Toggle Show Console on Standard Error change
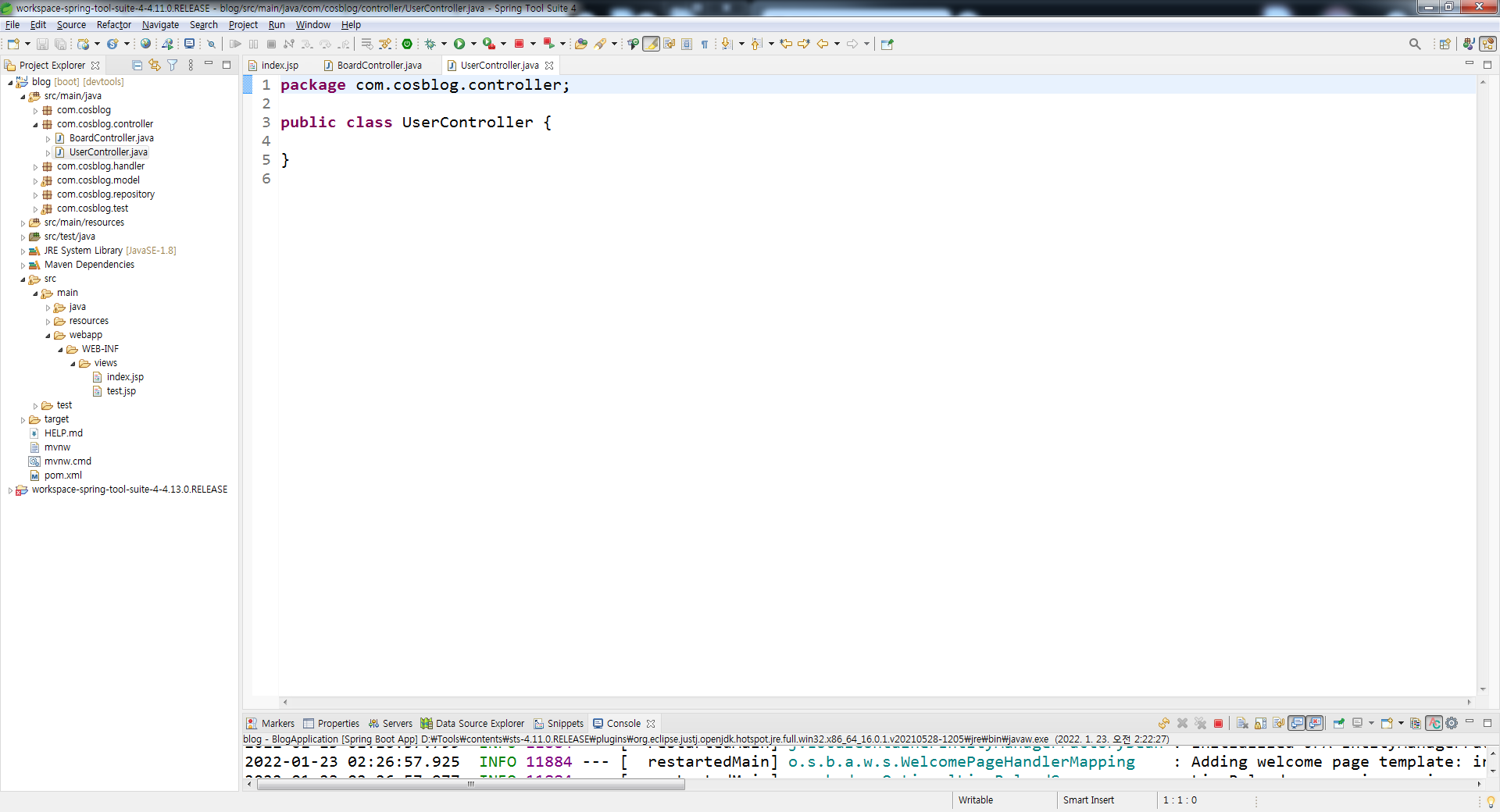This screenshot has height=812, width=1500. 1316,723
